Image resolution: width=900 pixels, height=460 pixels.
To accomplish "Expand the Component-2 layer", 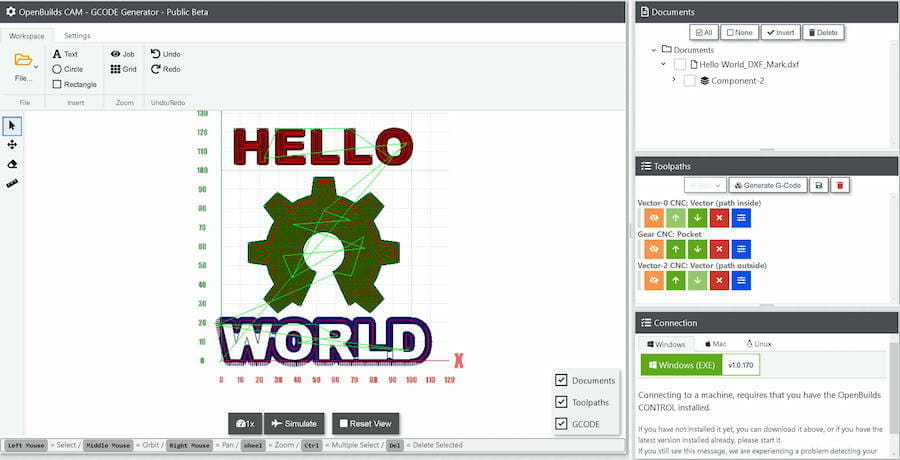I will [674, 80].
